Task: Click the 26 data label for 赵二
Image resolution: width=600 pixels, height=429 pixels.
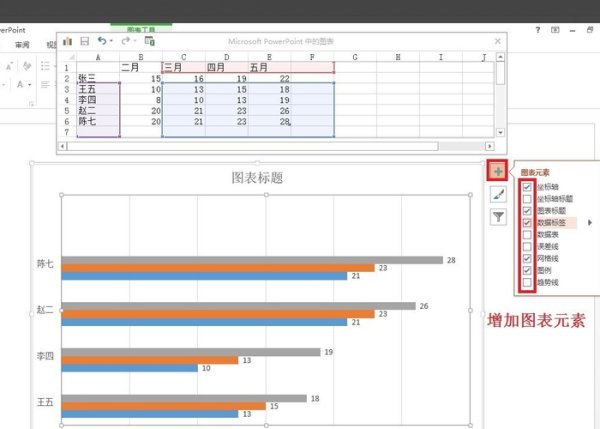Action: [424, 306]
